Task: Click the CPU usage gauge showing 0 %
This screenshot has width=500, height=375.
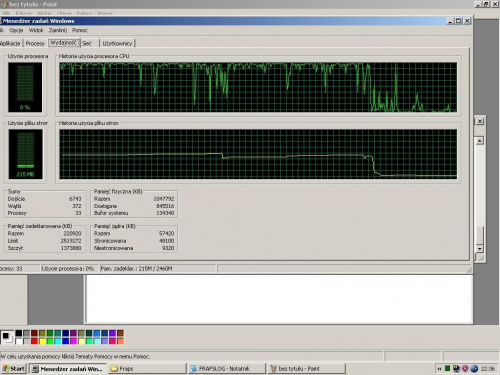Action: pos(25,87)
